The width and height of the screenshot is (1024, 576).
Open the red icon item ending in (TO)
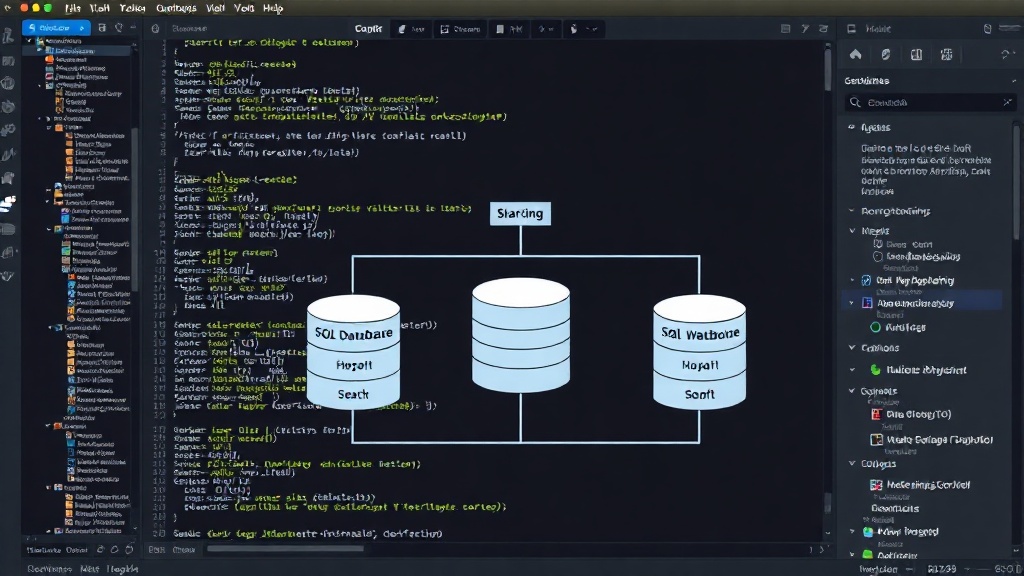pos(912,414)
